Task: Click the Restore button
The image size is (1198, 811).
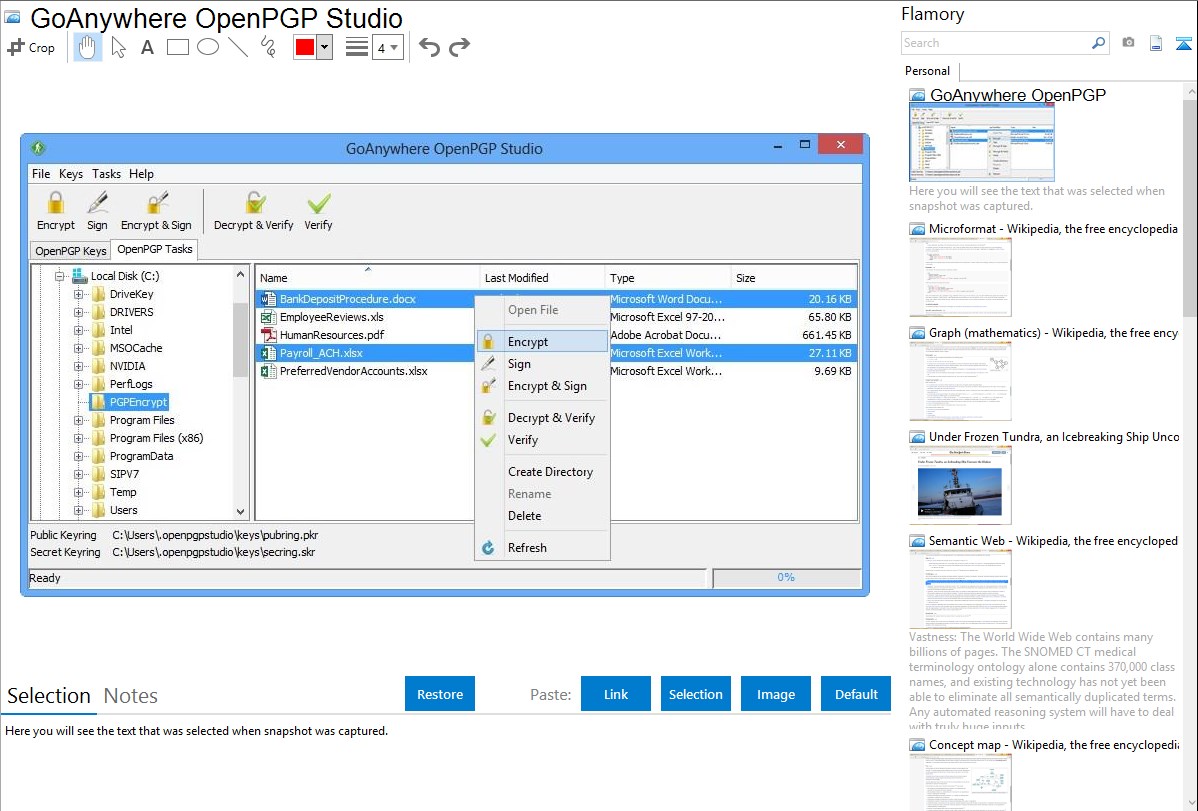Action: (x=440, y=694)
